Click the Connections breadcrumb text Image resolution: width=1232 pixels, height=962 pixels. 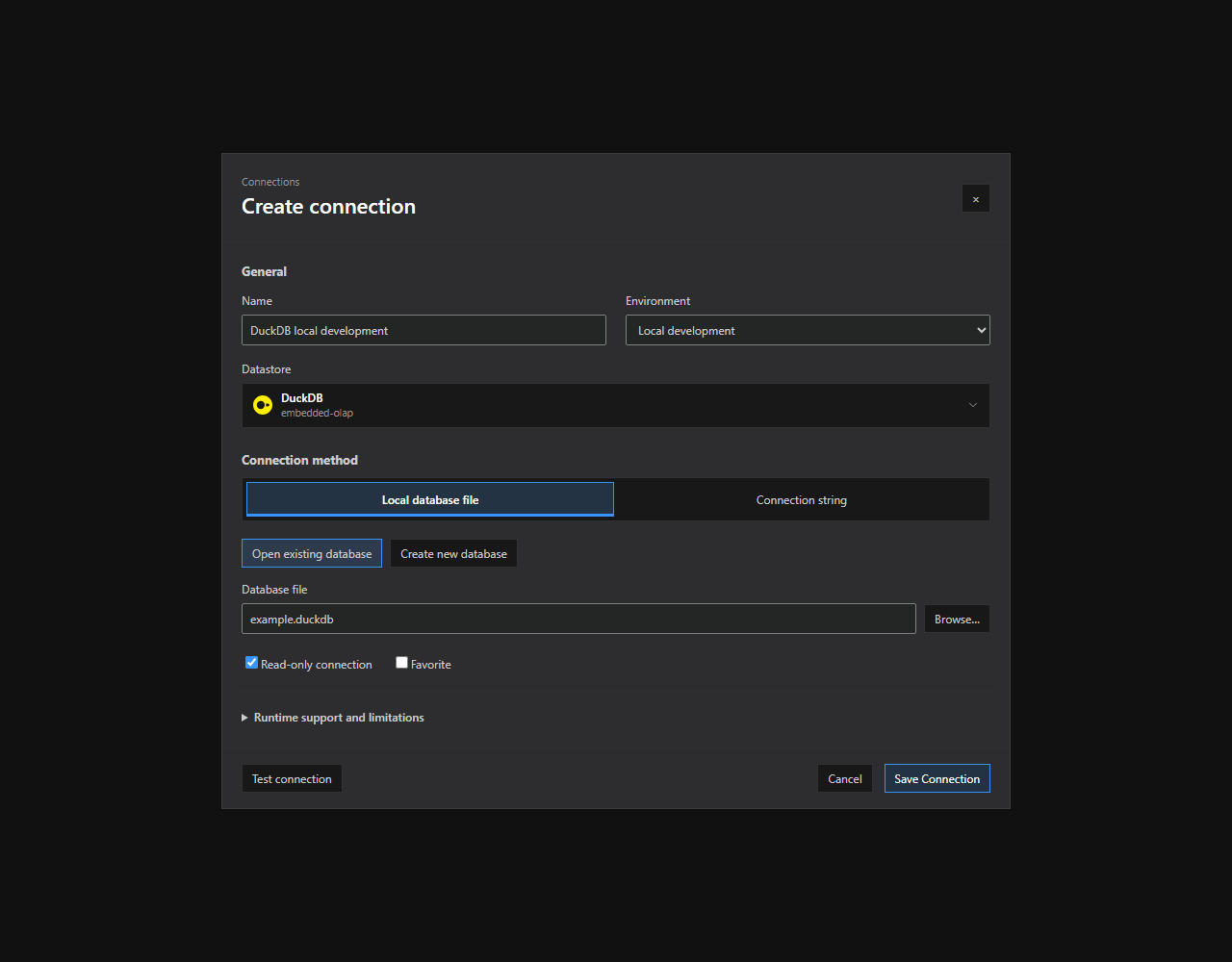click(270, 182)
